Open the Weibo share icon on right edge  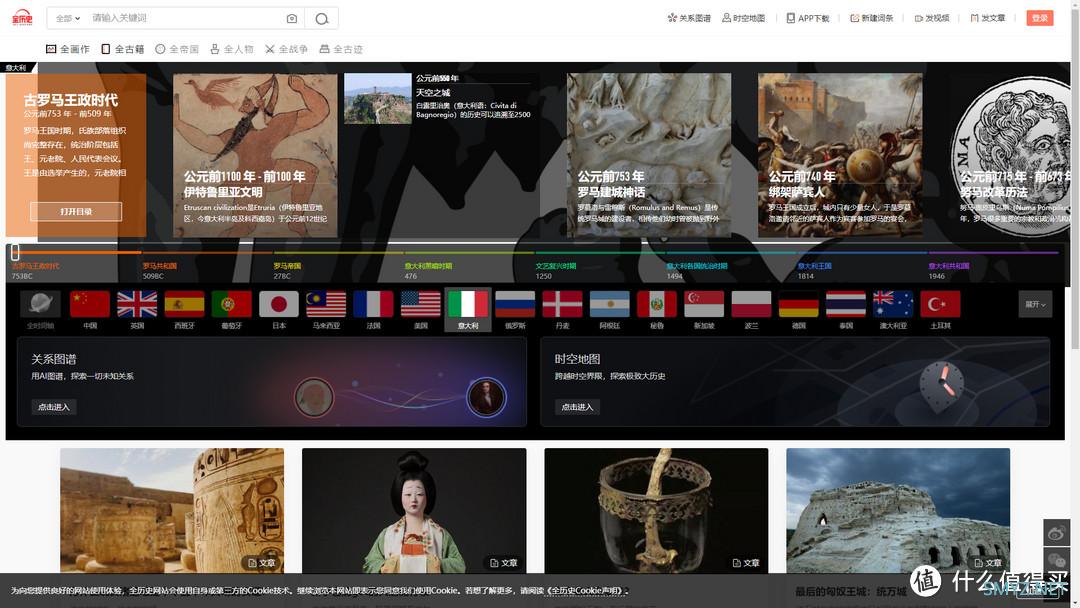pos(1057,533)
